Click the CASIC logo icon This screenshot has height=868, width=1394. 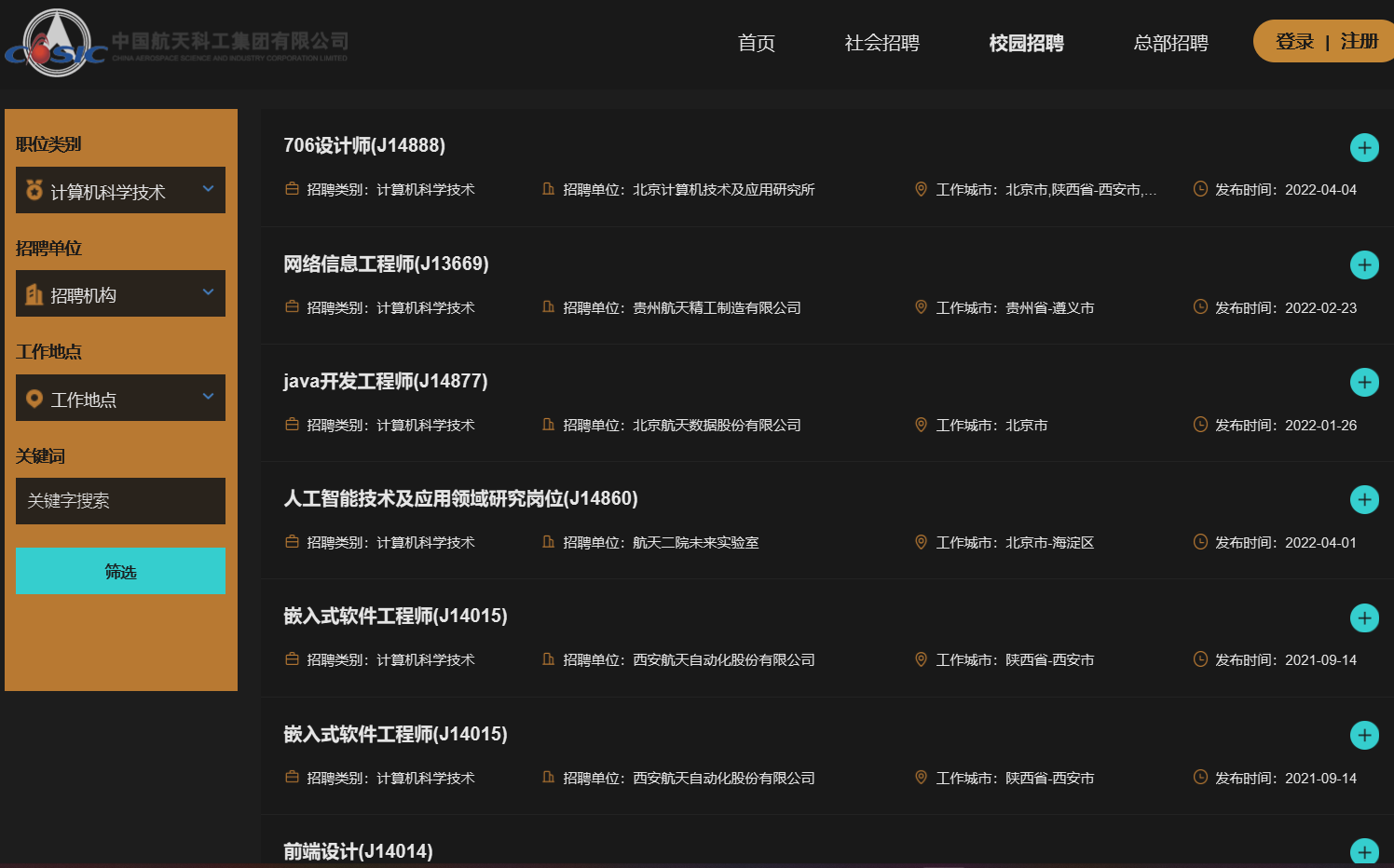click(56, 43)
